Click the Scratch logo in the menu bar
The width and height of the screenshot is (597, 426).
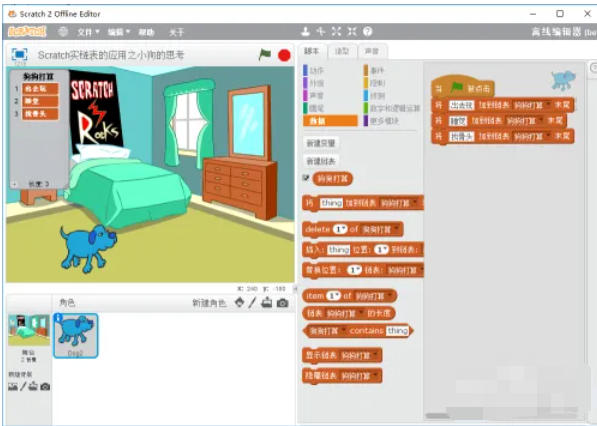[x=27, y=32]
